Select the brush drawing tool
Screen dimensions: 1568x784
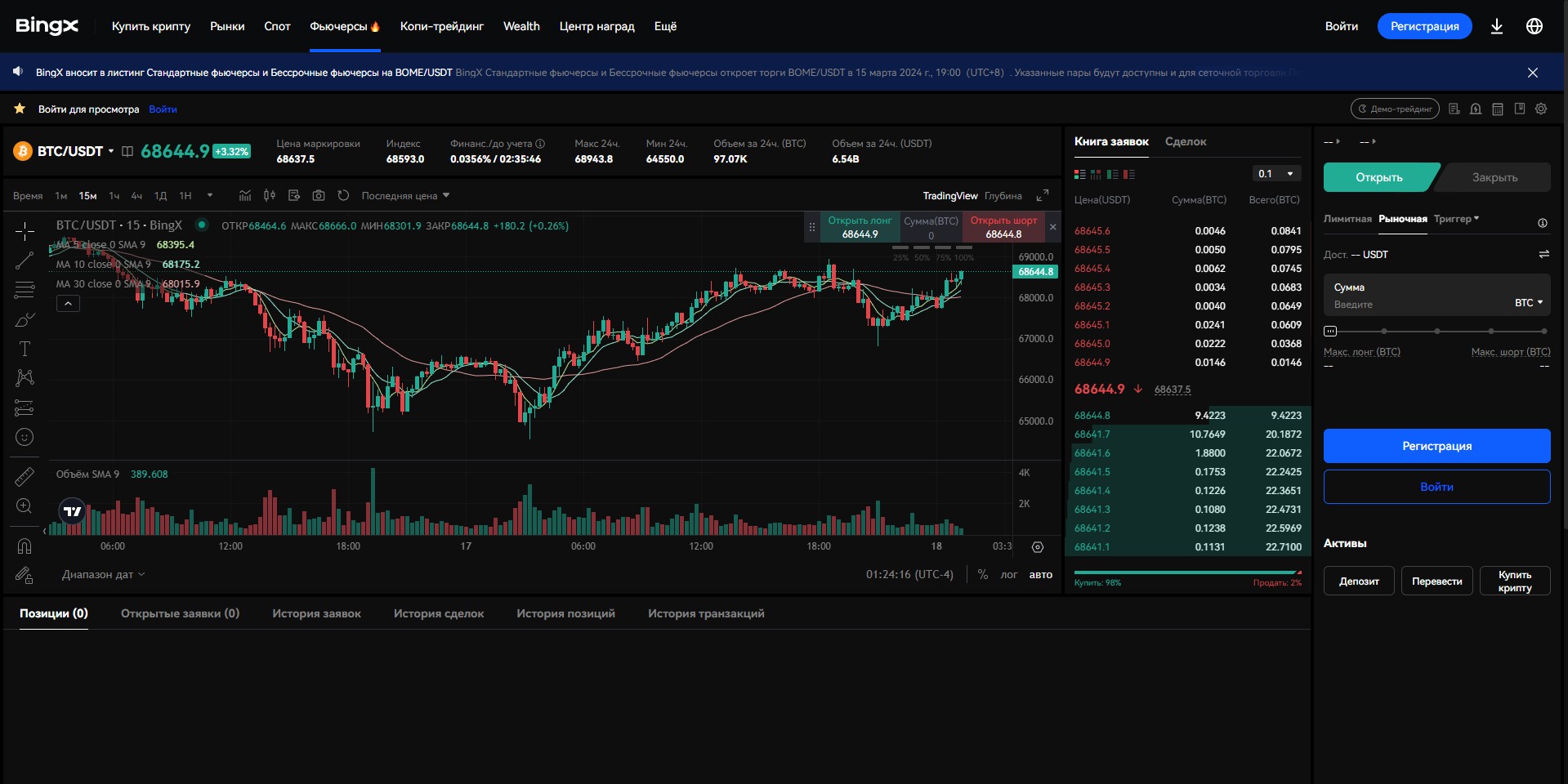[x=25, y=319]
